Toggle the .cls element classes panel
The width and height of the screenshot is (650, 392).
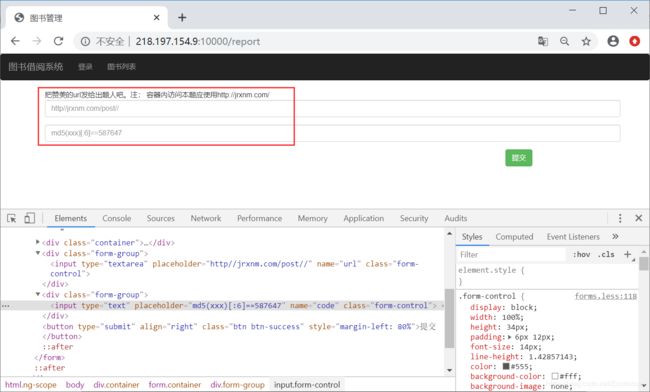tap(606, 254)
